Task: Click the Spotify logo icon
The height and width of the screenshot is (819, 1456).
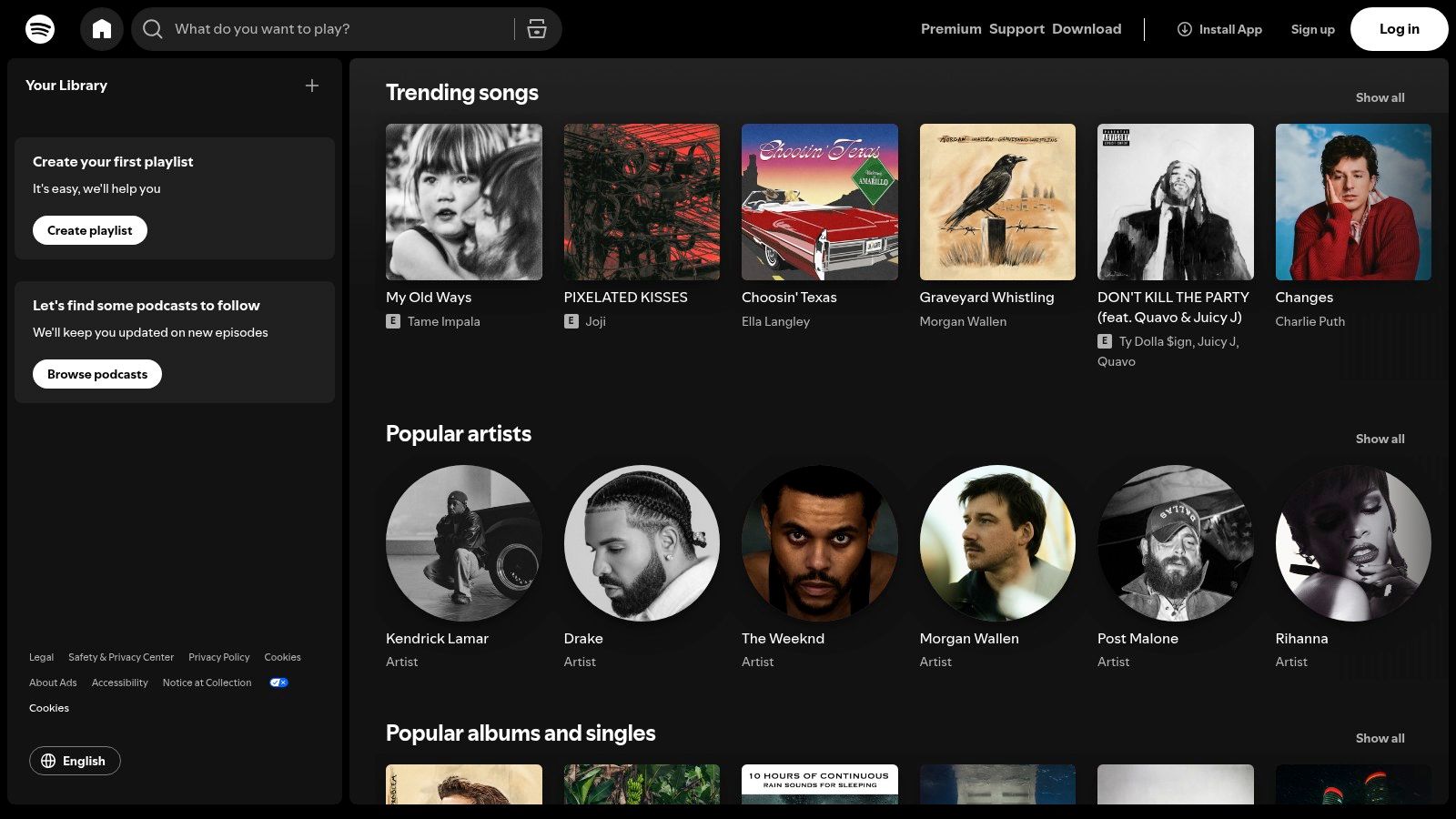Action: click(40, 29)
